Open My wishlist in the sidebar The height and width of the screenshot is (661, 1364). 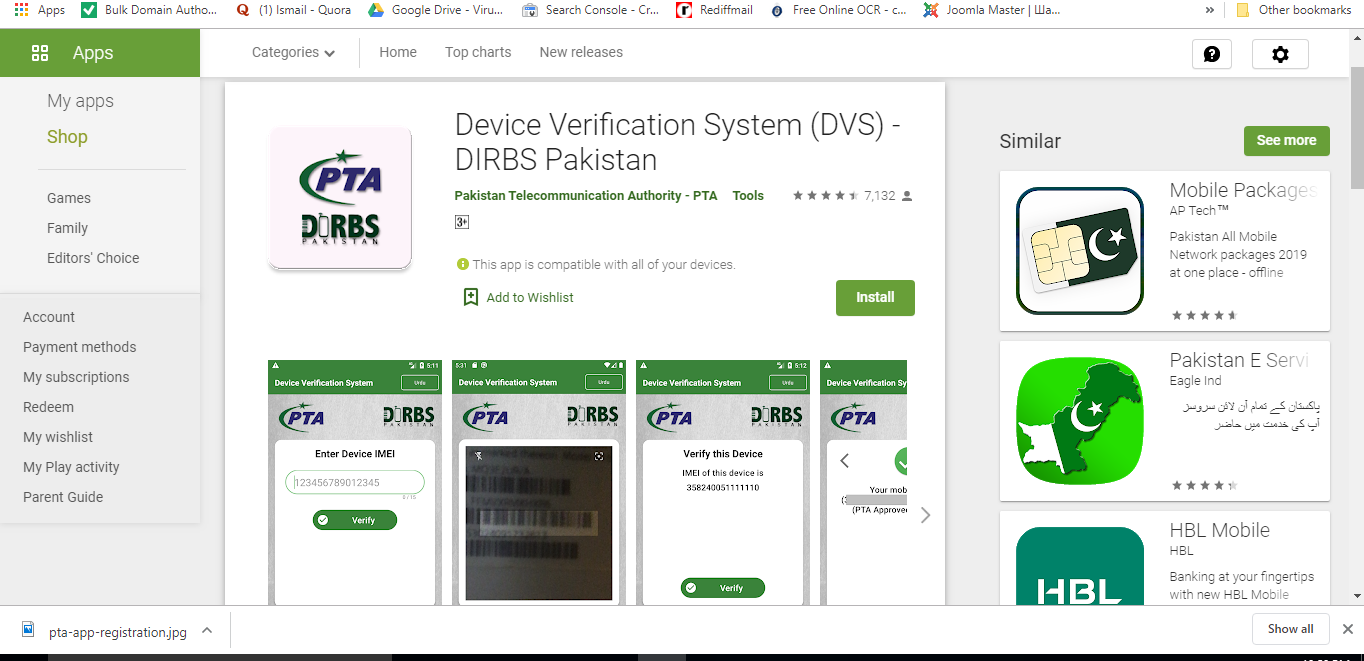58,437
